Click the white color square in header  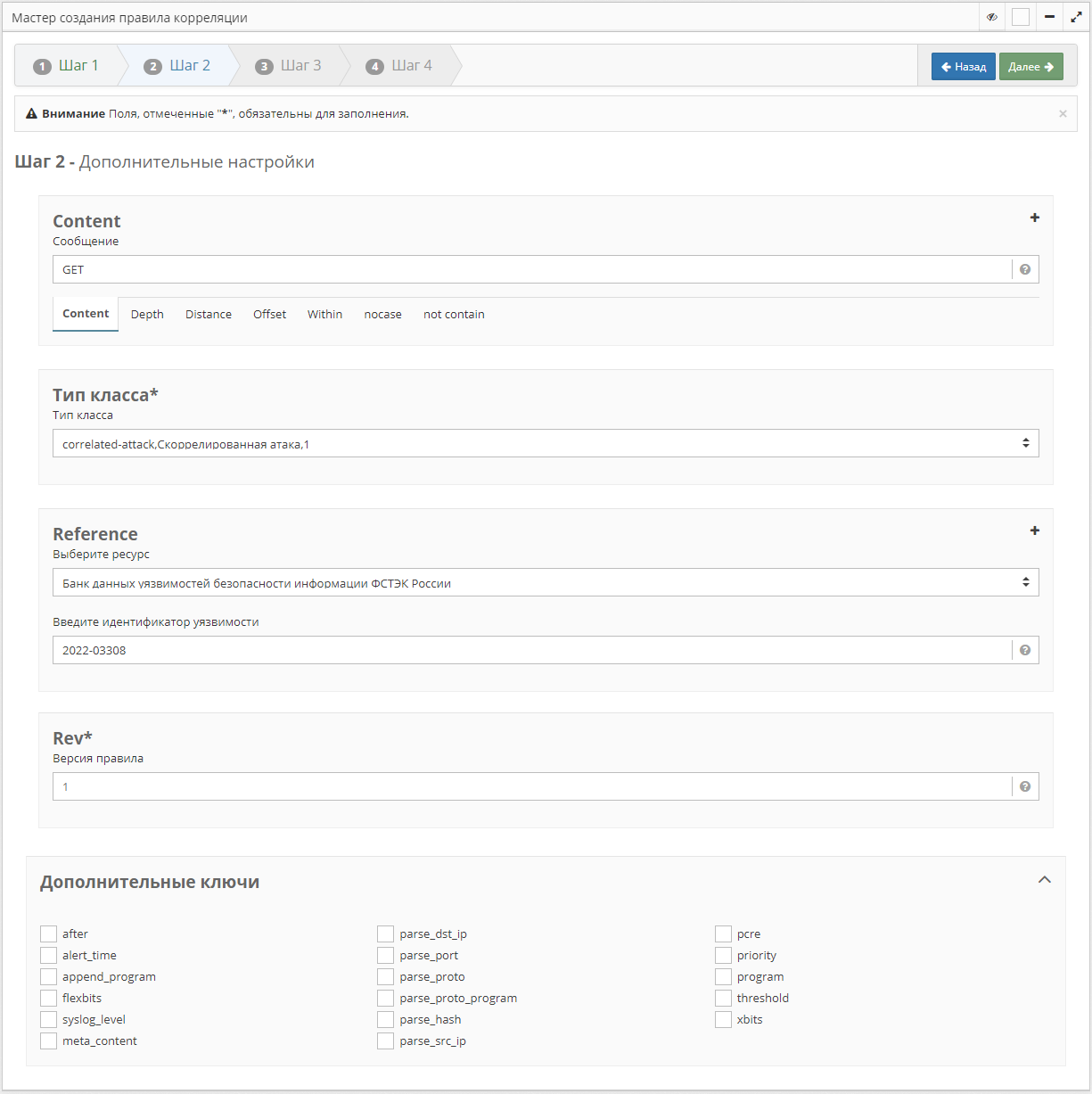(x=1021, y=17)
